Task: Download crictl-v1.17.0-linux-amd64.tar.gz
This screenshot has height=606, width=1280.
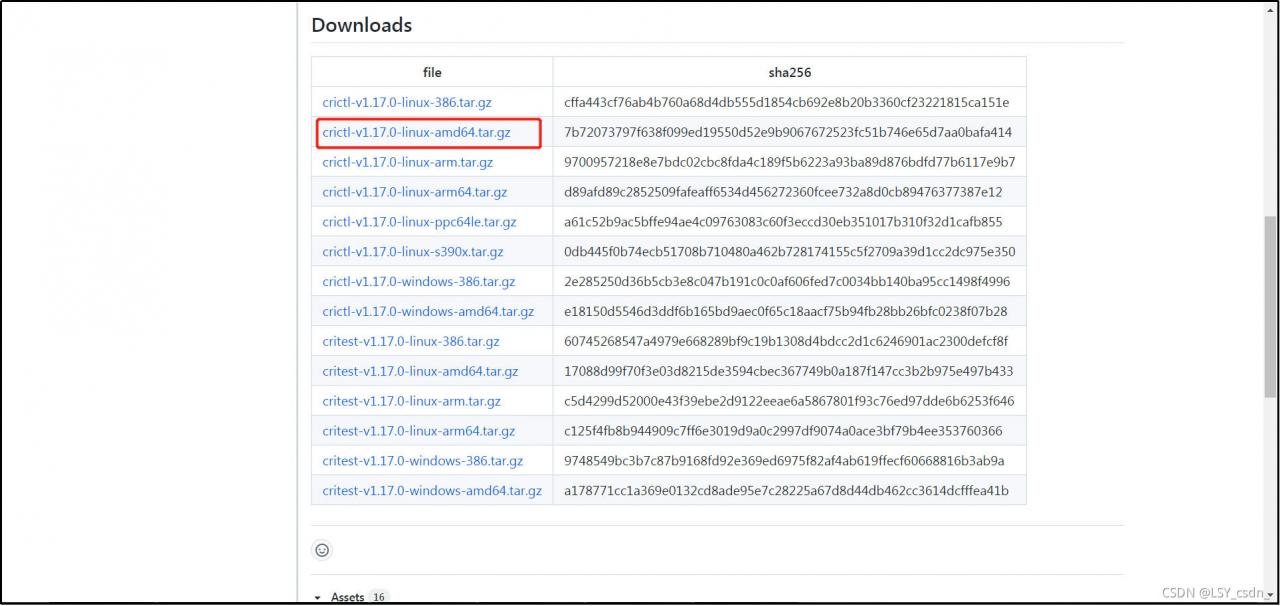Action: 416,132
